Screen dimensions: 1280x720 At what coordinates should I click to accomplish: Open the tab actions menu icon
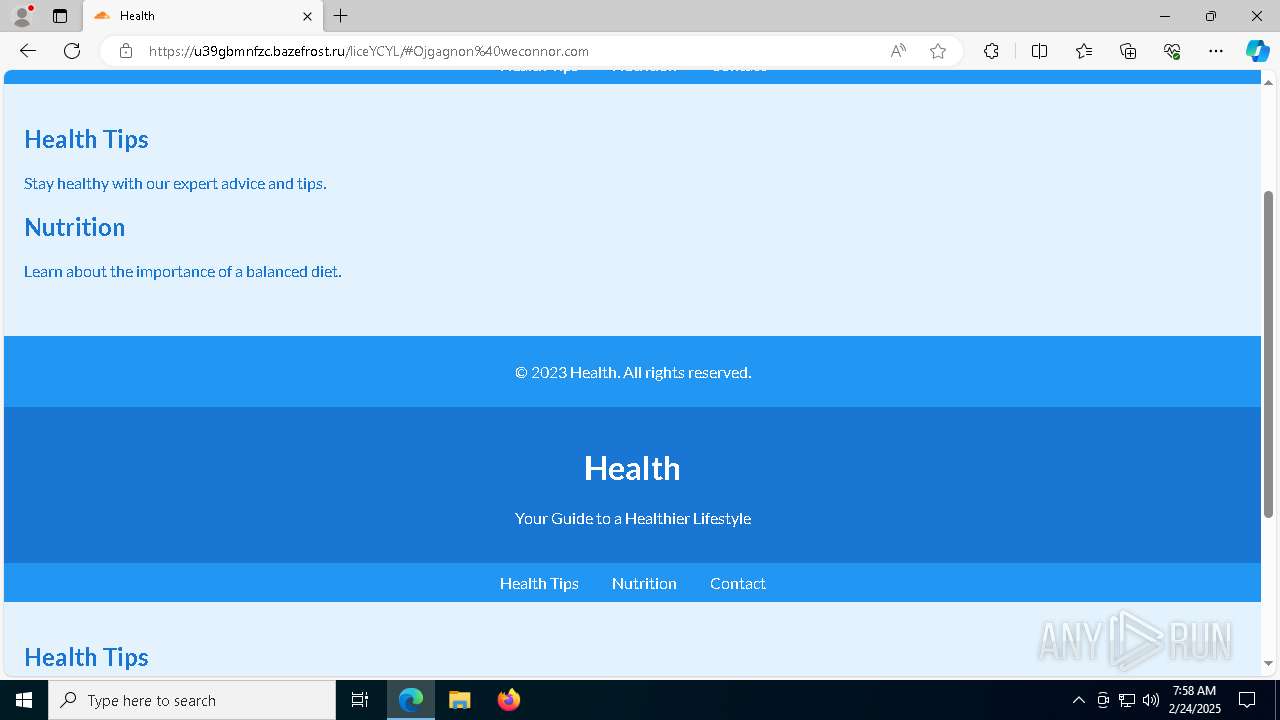click(x=60, y=16)
